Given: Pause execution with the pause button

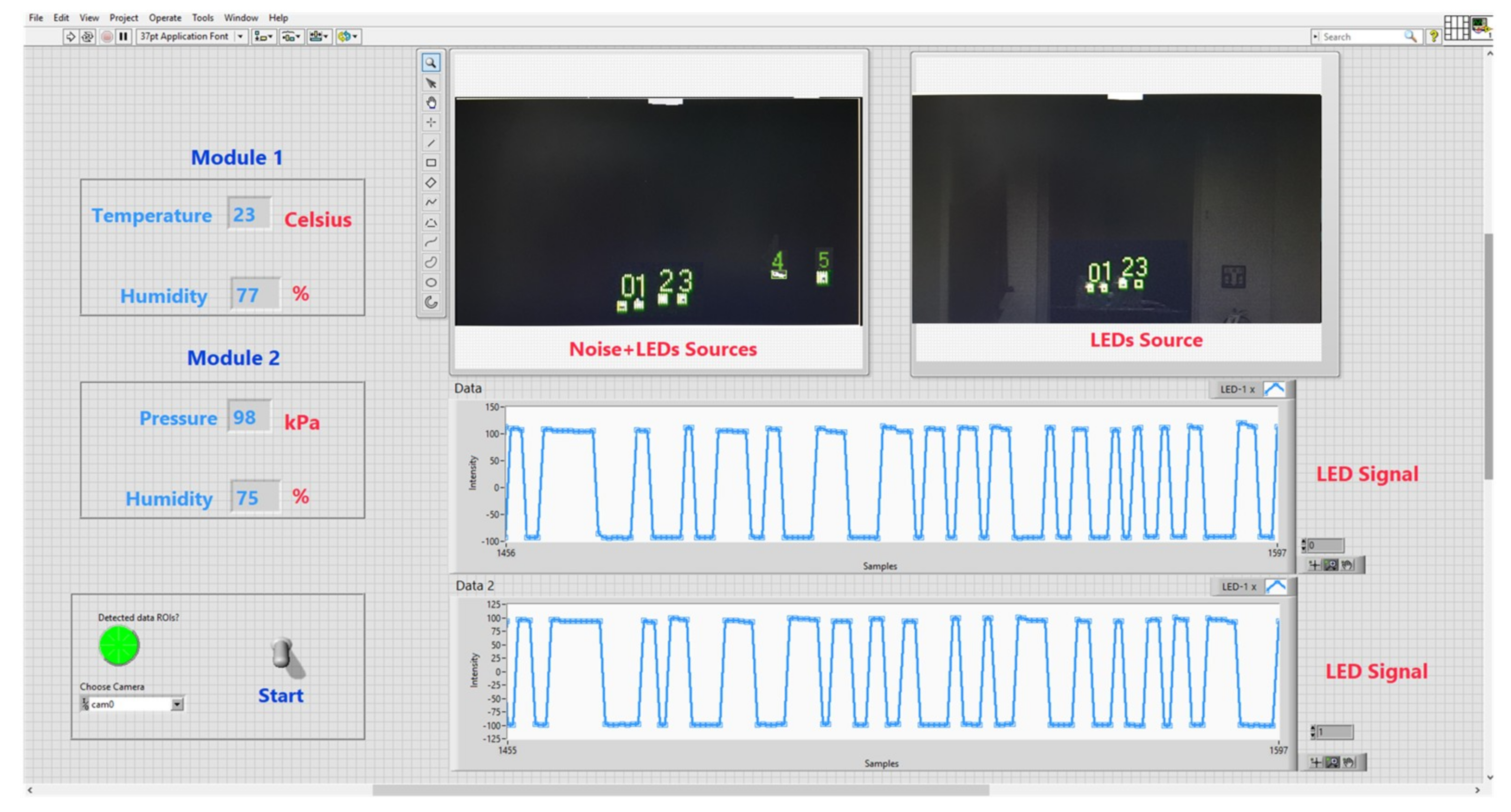Looking at the screenshot, I should [123, 36].
